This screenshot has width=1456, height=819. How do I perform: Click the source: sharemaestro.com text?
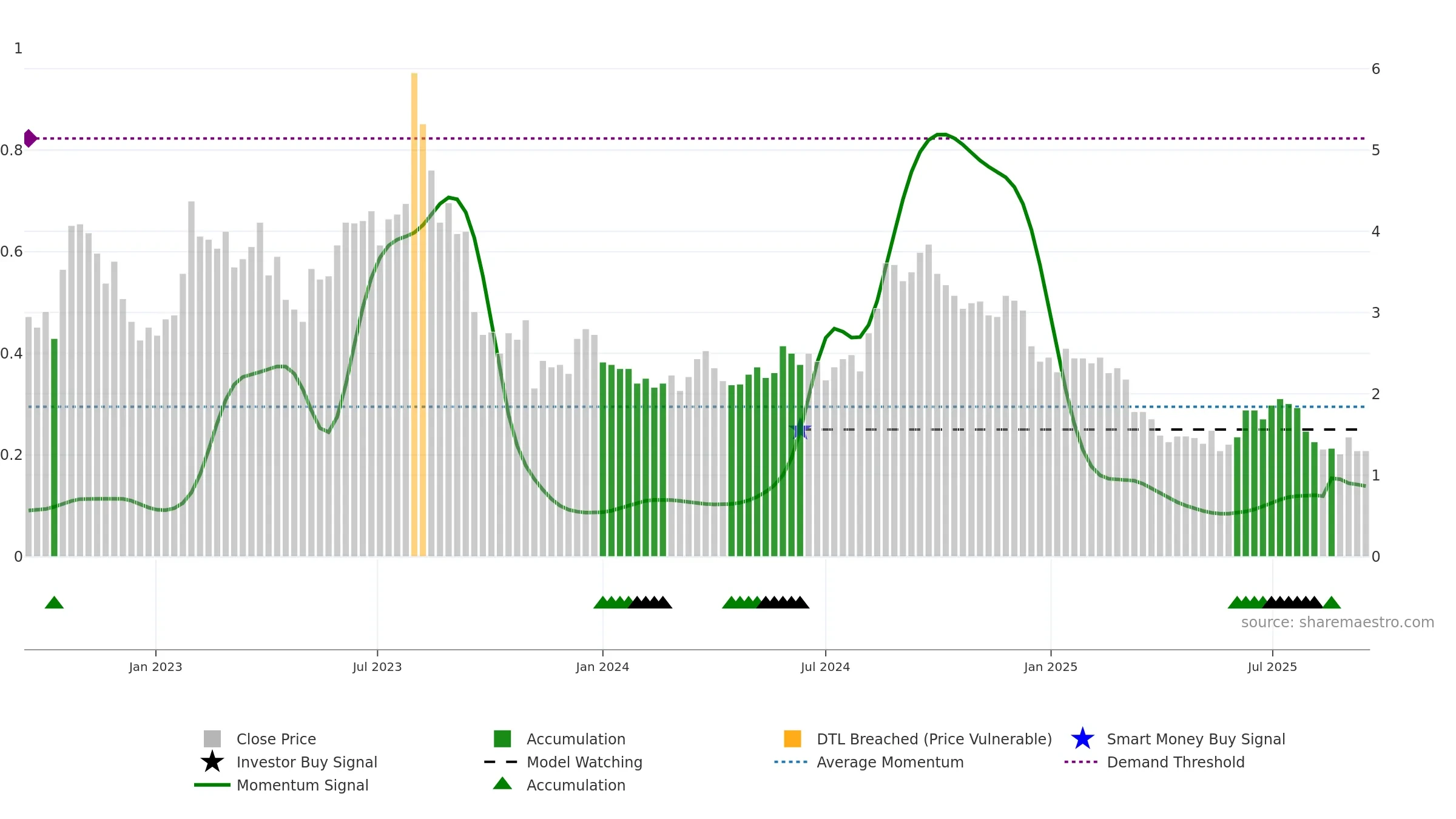coord(1338,622)
